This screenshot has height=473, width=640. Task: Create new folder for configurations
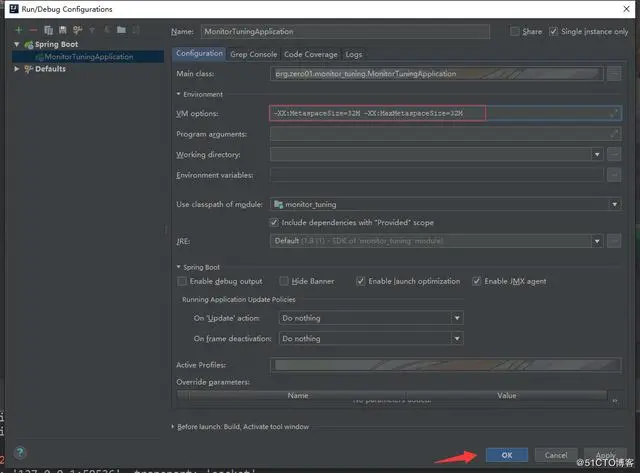(x=121, y=30)
